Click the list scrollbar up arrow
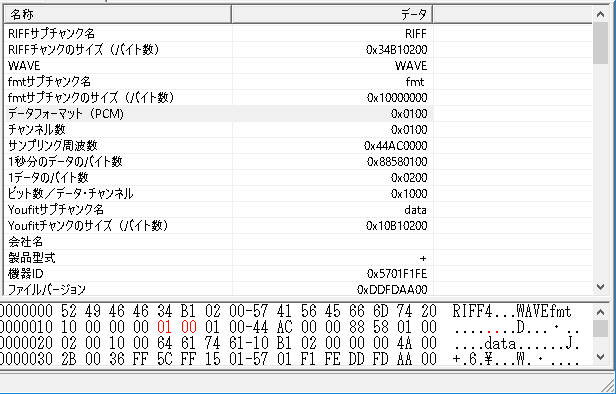616x394 pixels. (600, 15)
